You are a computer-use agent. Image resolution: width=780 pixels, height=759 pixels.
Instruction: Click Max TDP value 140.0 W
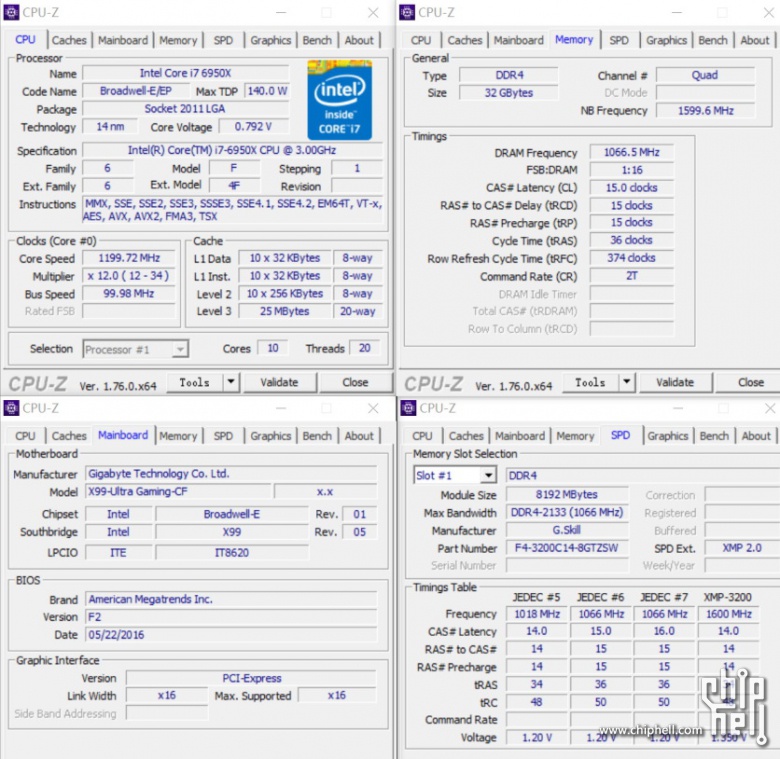267,91
